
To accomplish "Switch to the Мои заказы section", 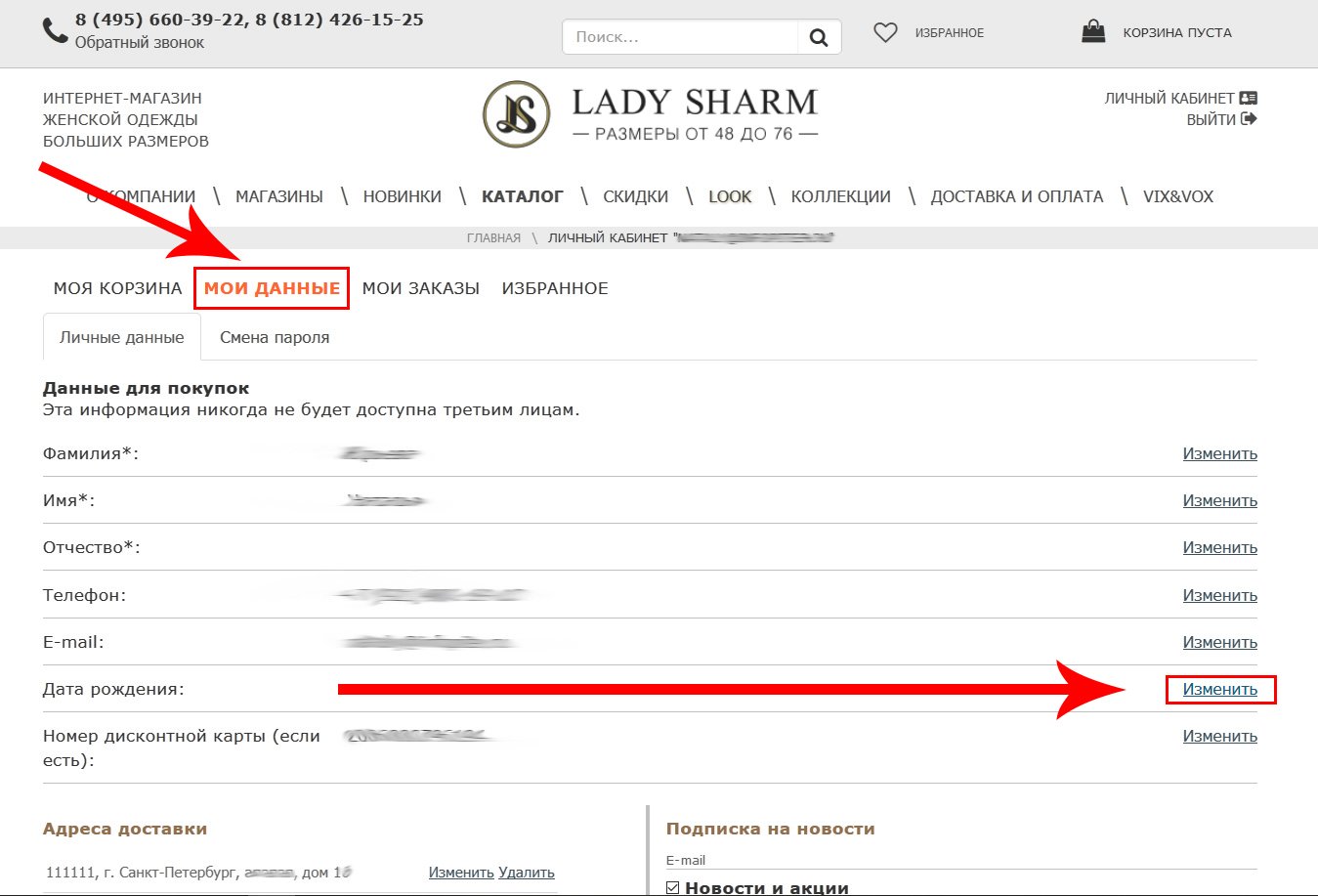I will [x=420, y=288].
